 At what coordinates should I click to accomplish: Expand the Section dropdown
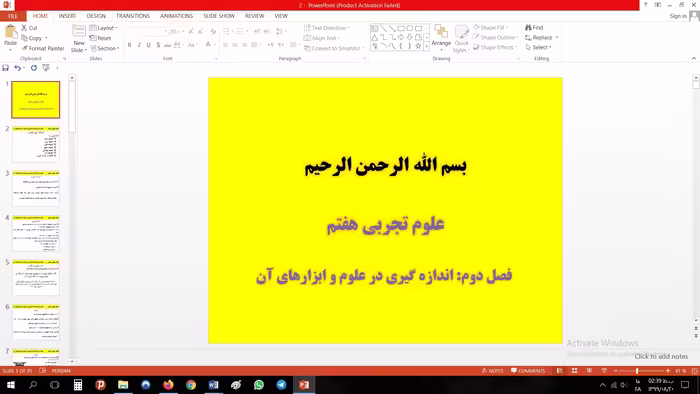tap(105, 48)
